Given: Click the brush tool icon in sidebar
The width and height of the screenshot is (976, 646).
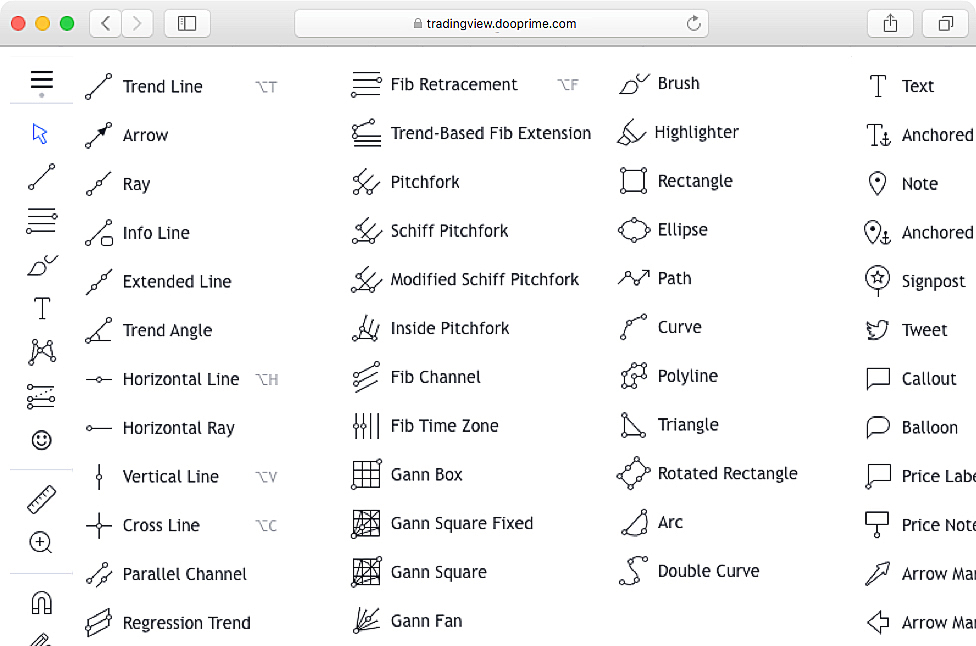Looking at the screenshot, I should point(41,265).
